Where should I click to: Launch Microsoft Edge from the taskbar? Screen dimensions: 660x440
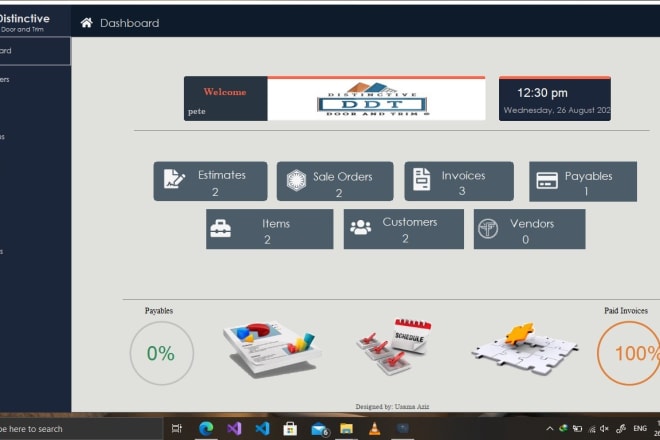point(206,429)
